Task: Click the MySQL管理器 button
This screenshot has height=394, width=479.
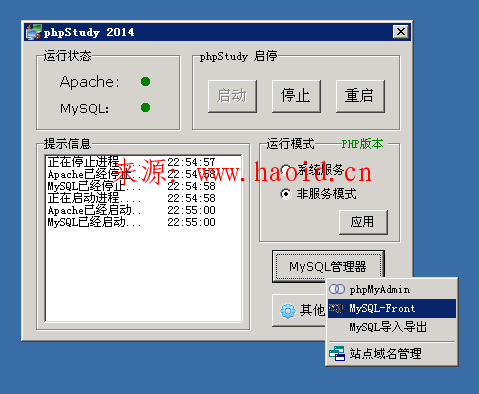Action: [x=328, y=266]
